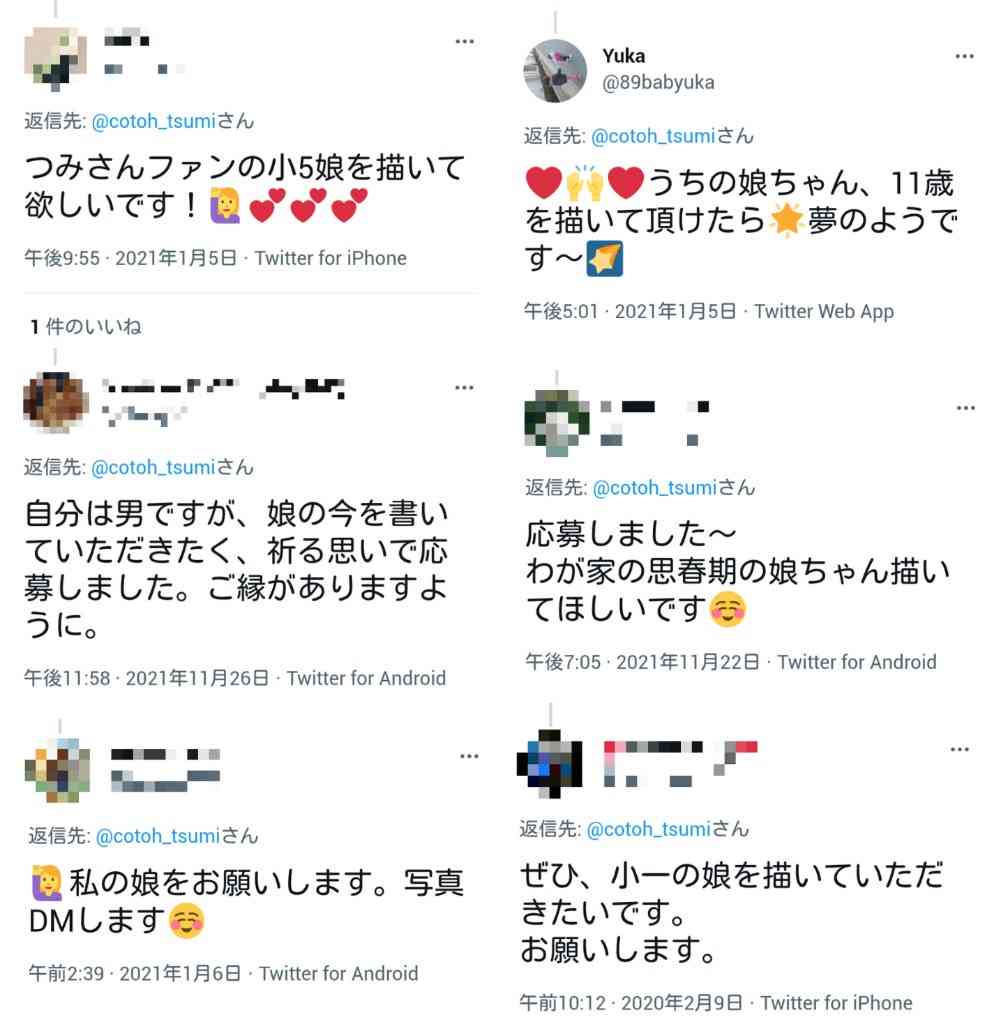Viewport: 994px width, 1024px height.
Task: Open 午後11:58 · 2021年11月26日 timestamp
Action: click(x=146, y=678)
